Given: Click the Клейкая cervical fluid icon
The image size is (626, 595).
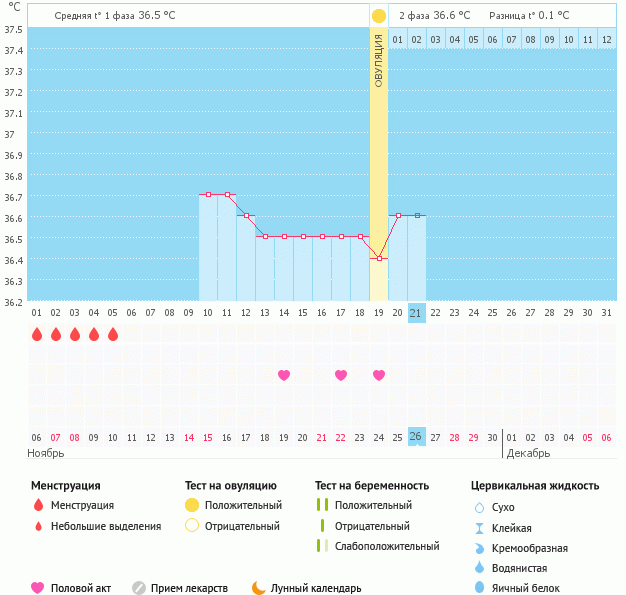Looking at the screenshot, I should [x=479, y=528].
